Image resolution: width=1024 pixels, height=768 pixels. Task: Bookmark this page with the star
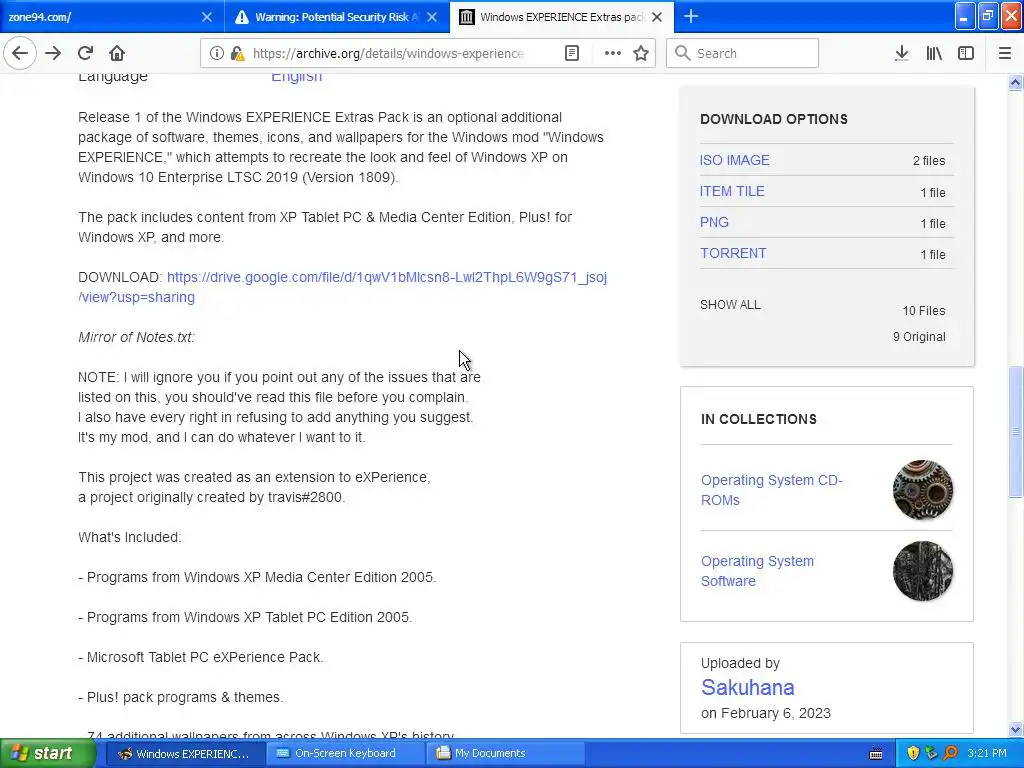click(x=641, y=53)
